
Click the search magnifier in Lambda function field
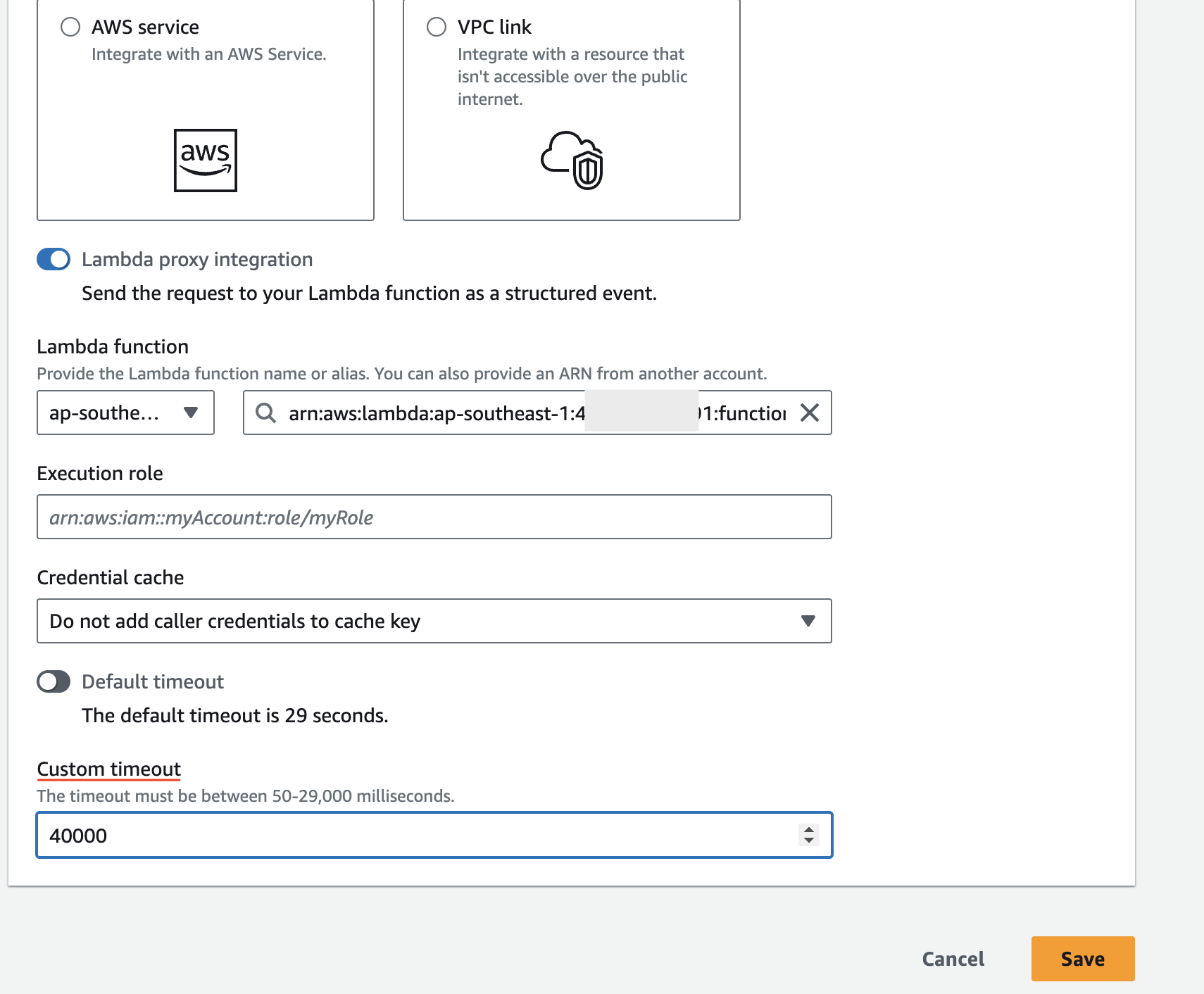point(265,413)
